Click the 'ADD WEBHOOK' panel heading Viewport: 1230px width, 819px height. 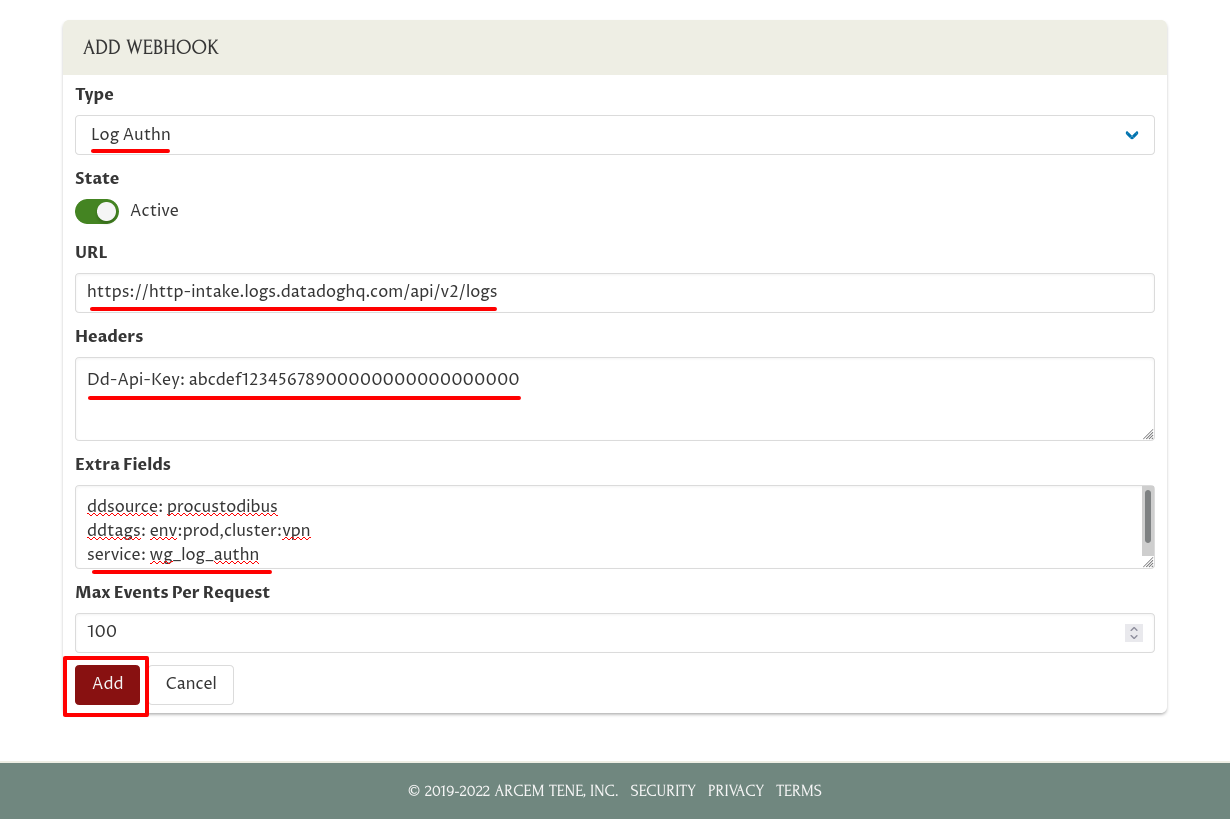click(x=151, y=48)
